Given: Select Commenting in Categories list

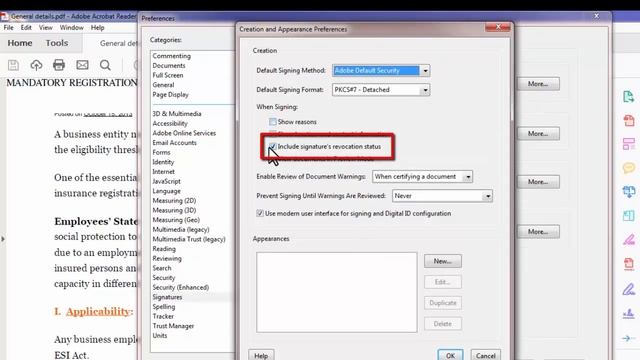Looking at the screenshot, I should pyautogui.click(x=171, y=56).
